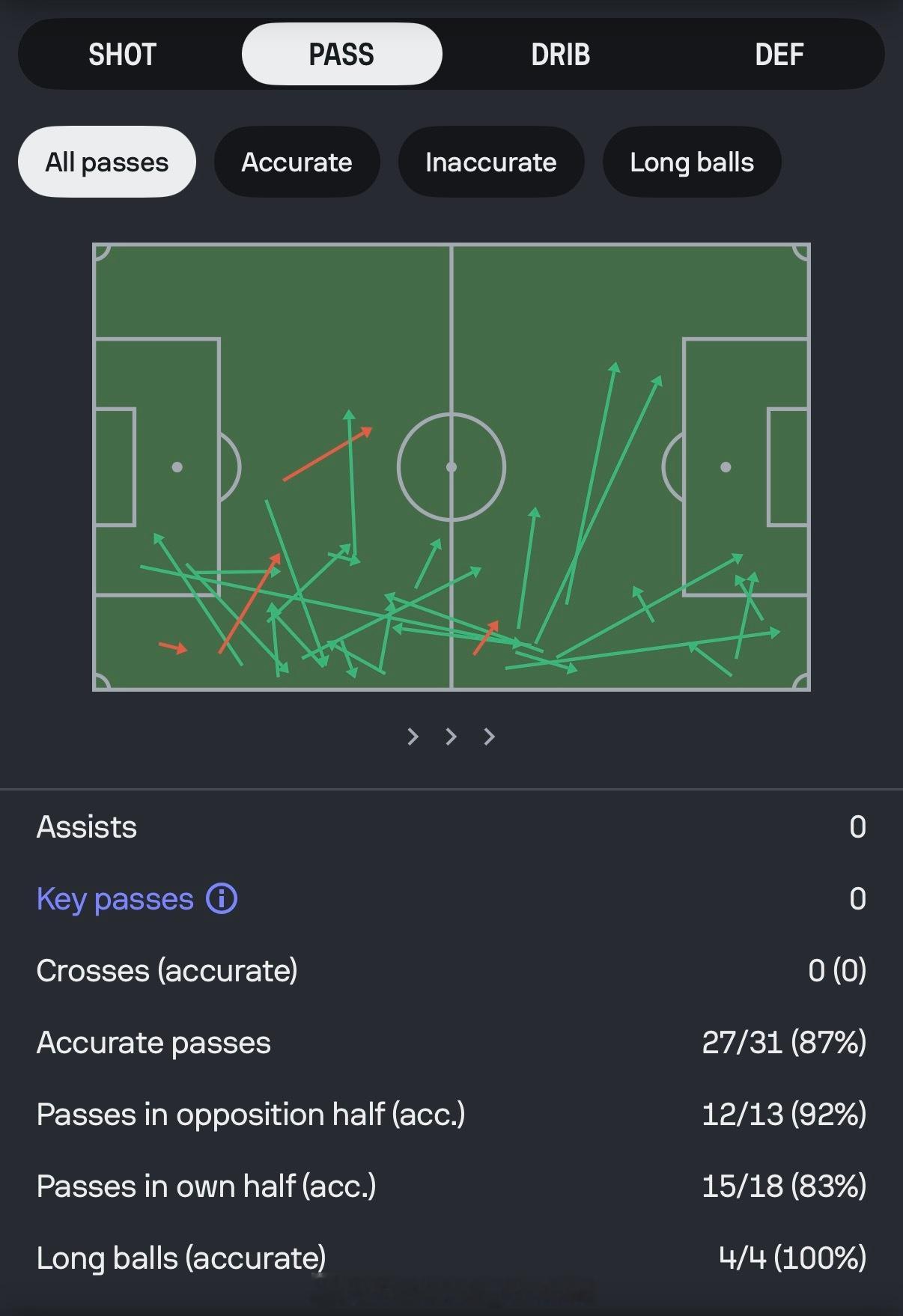The width and height of the screenshot is (903, 1316).
Task: Click the center spot on the pitch
Action: (x=451, y=467)
